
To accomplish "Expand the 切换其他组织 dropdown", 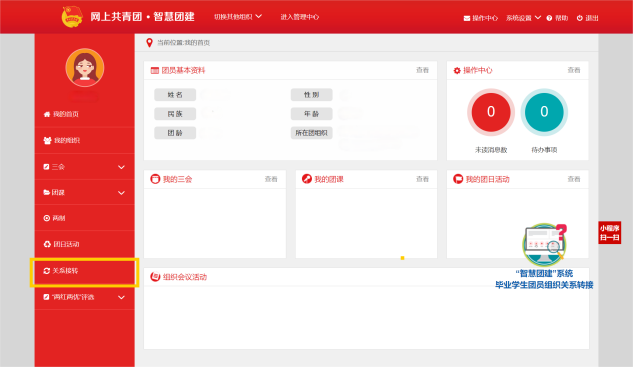I will tap(238, 17).
